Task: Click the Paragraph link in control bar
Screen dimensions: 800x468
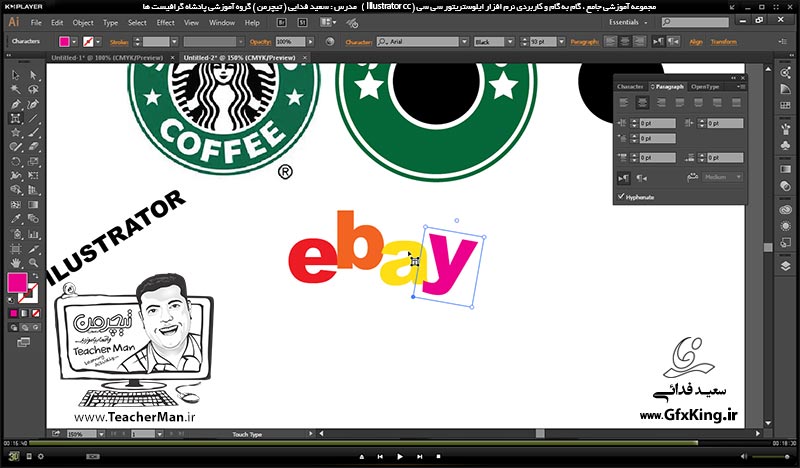Action: (x=585, y=42)
